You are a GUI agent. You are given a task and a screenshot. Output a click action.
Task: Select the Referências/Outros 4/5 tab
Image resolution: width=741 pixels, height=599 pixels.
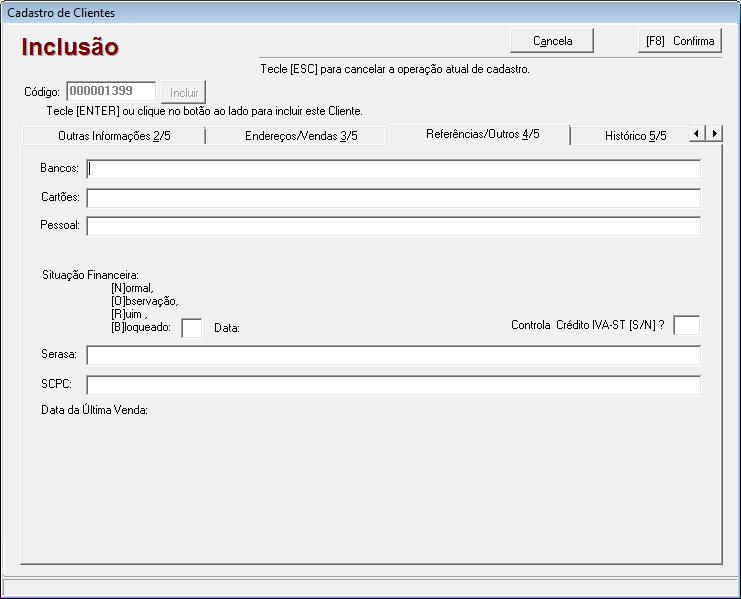(482, 134)
